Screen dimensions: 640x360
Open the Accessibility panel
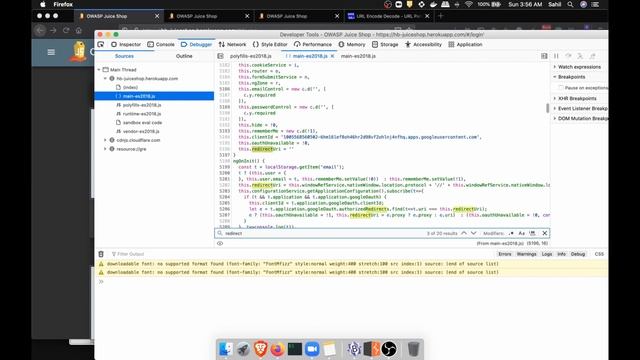(x=423, y=44)
